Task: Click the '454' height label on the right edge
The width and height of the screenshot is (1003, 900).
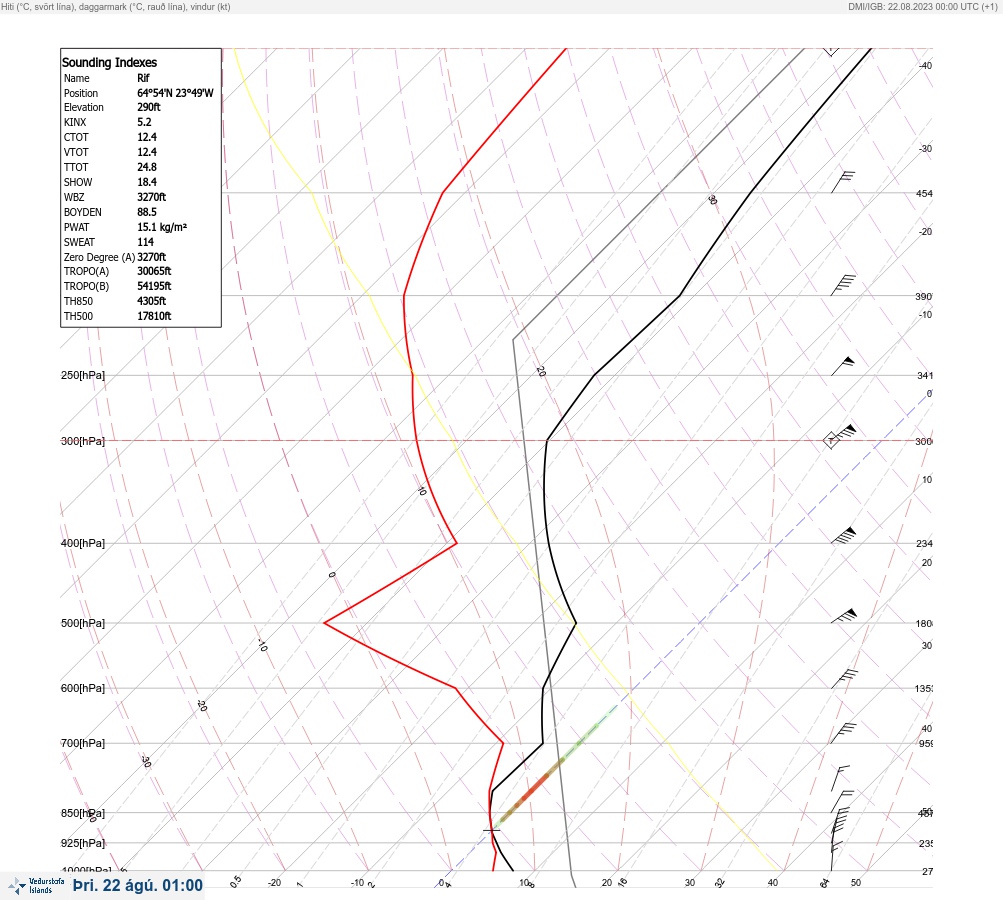Action: click(x=924, y=193)
